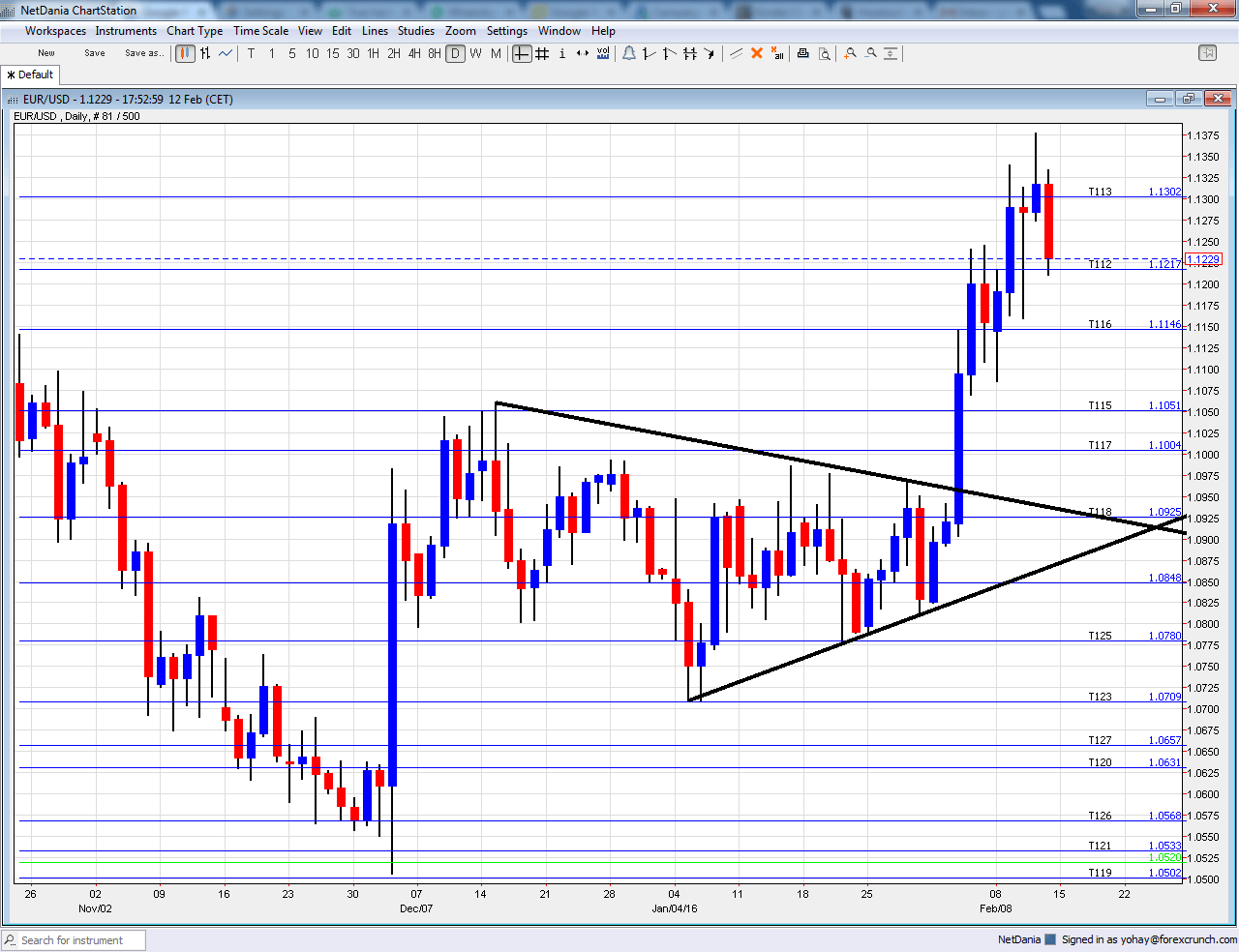Click the Search for instrument field
The image size is (1239, 952).
(74, 940)
